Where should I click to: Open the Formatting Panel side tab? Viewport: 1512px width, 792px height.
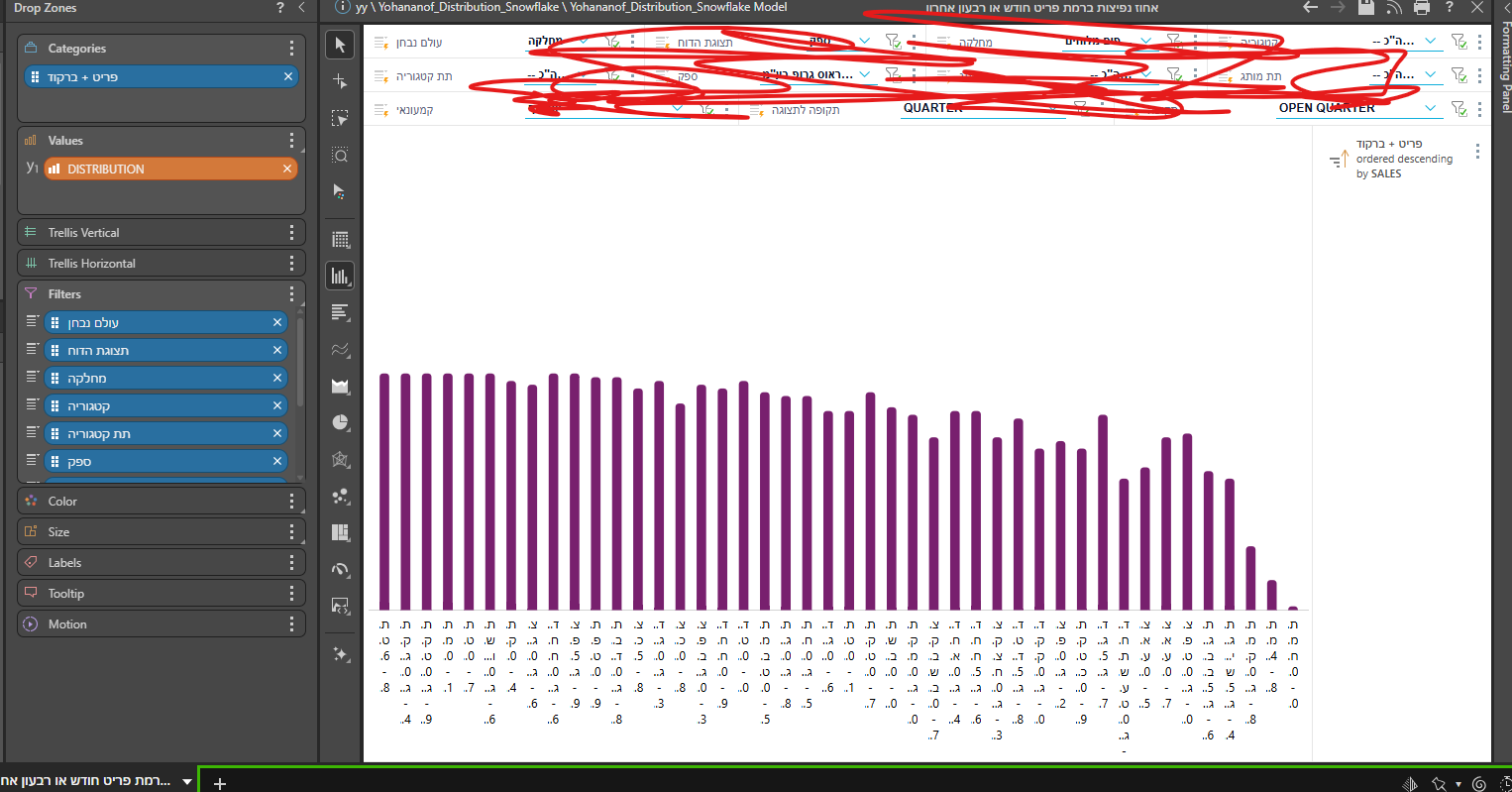click(x=1505, y=66)
